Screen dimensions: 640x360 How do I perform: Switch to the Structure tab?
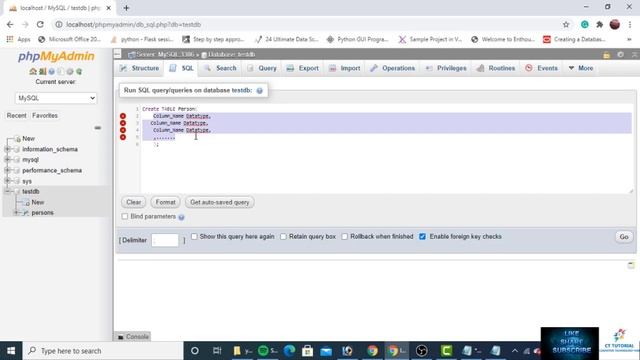click(x=140, y=68)
